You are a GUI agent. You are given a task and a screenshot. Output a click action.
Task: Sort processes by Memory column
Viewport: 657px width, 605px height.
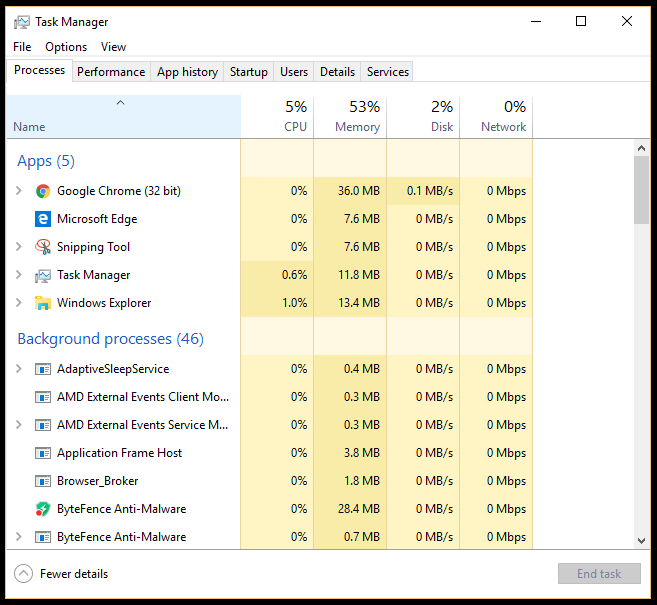coord(350,117)
